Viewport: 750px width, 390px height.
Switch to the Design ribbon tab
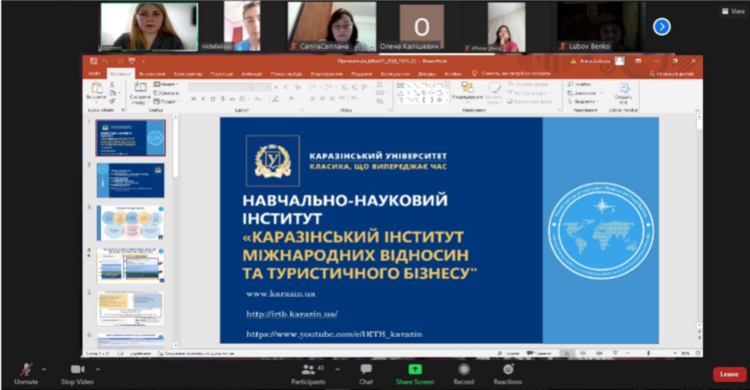(x=188, y=74)
